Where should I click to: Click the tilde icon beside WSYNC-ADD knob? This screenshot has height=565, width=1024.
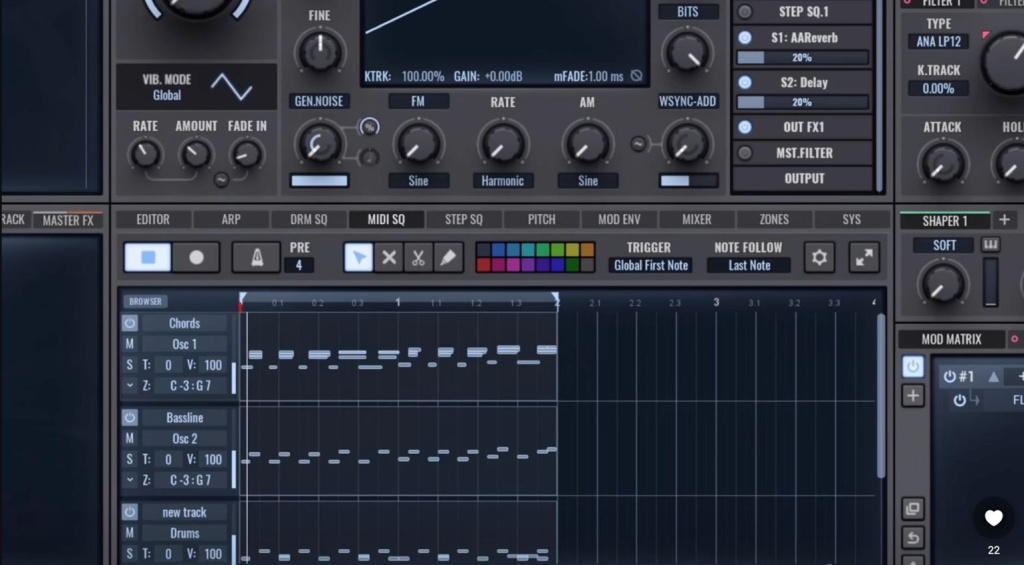click(x=638, y=144)
